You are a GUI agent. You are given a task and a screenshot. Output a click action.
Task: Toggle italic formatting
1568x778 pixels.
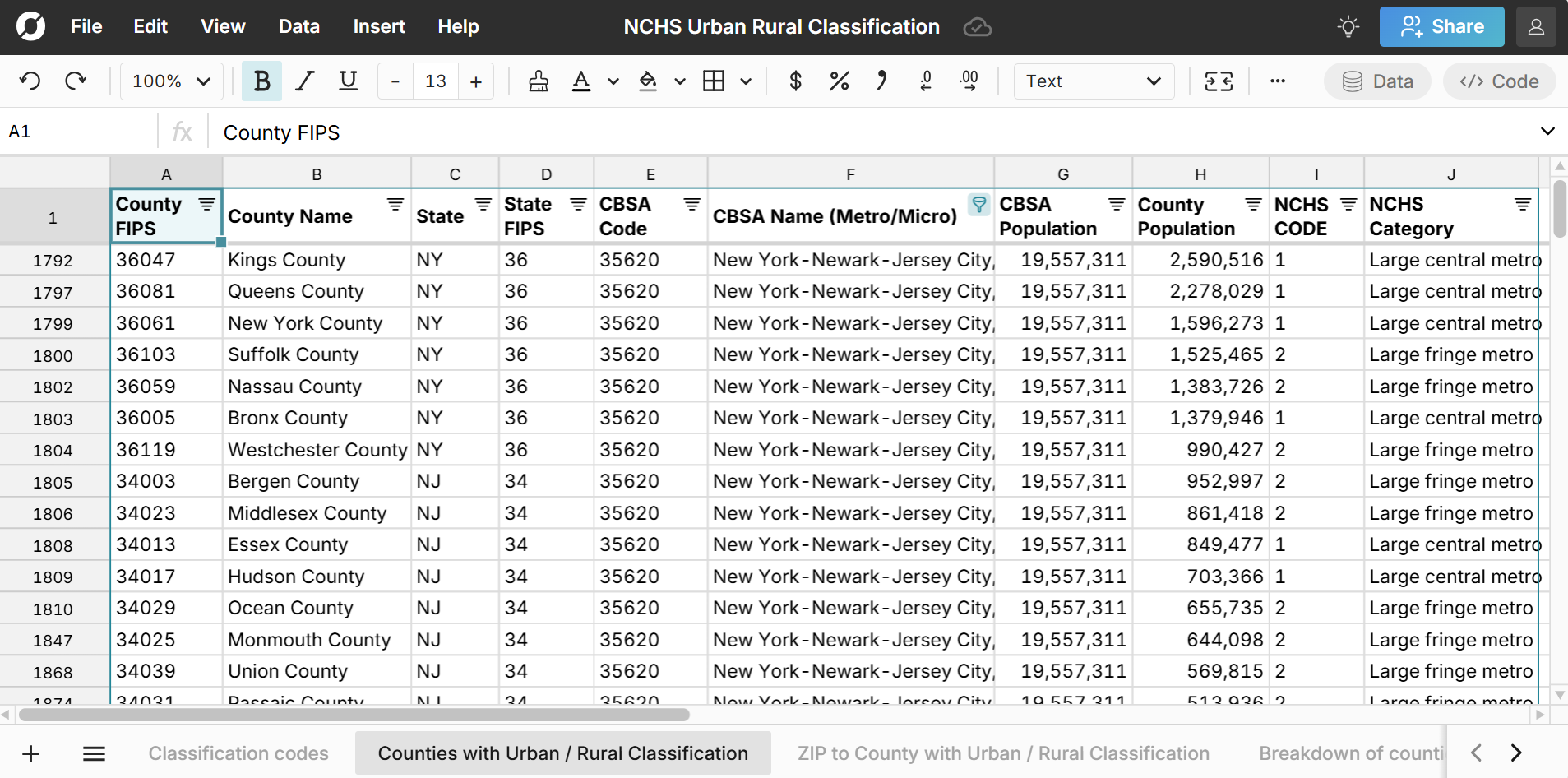(304, 81)
